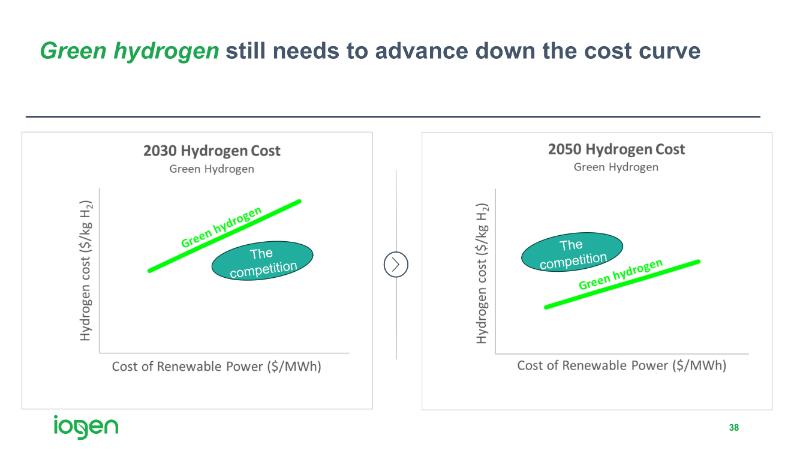
Task: Click rotated "Green hydrogen" text label in 2050 chart
Action: 620,275
